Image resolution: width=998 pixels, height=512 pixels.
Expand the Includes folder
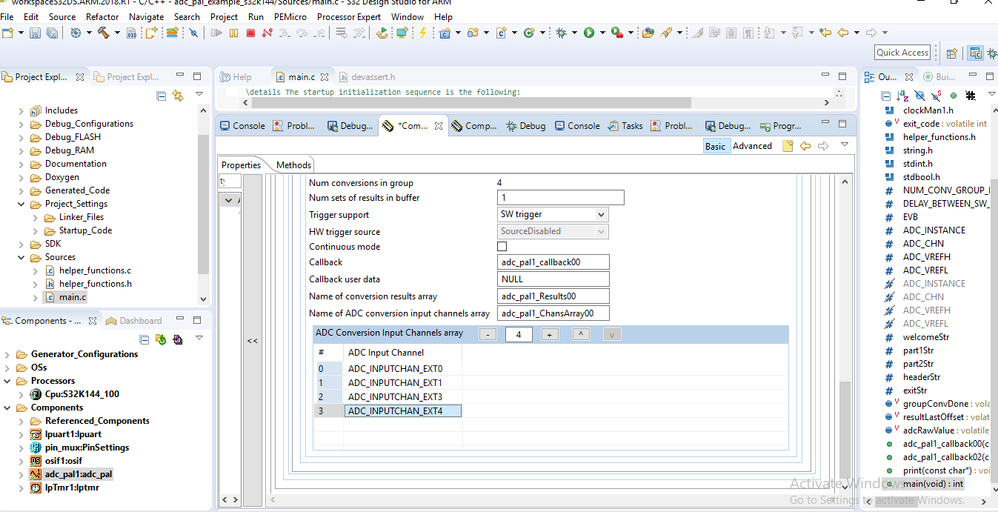pyautogui.click(x=21, y=111)
